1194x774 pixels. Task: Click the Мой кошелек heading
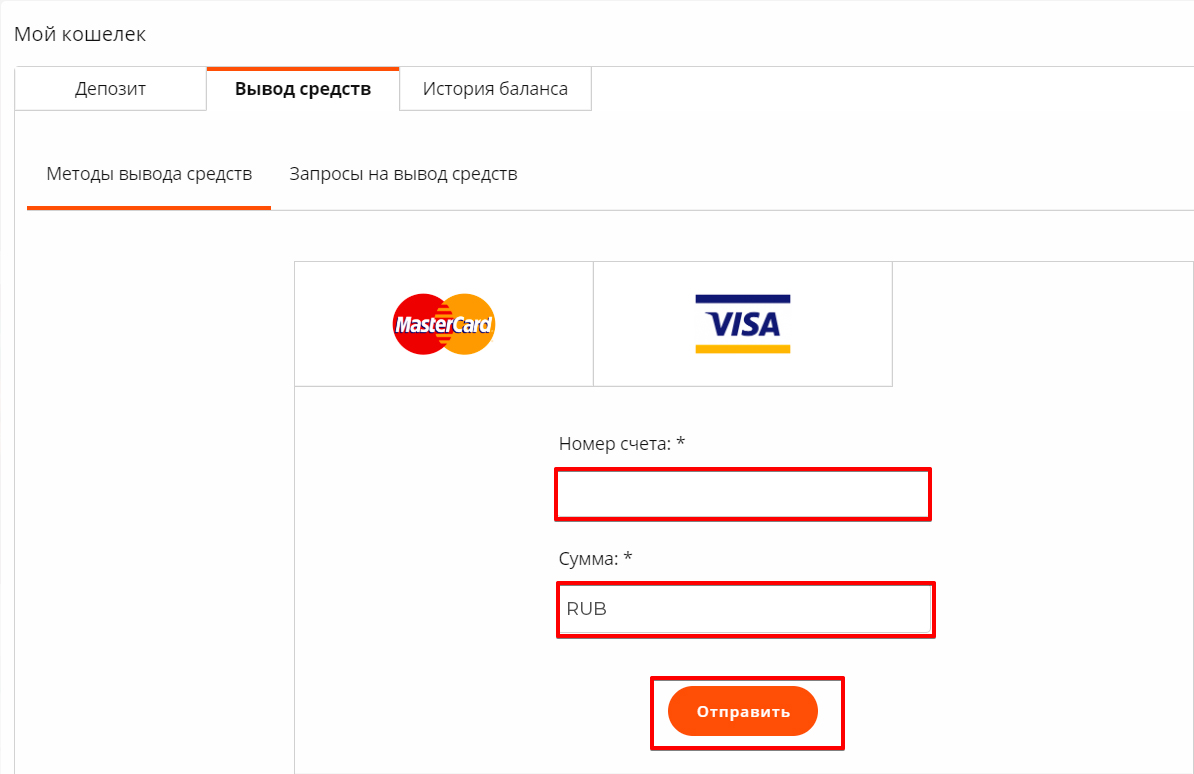point(80,34)
